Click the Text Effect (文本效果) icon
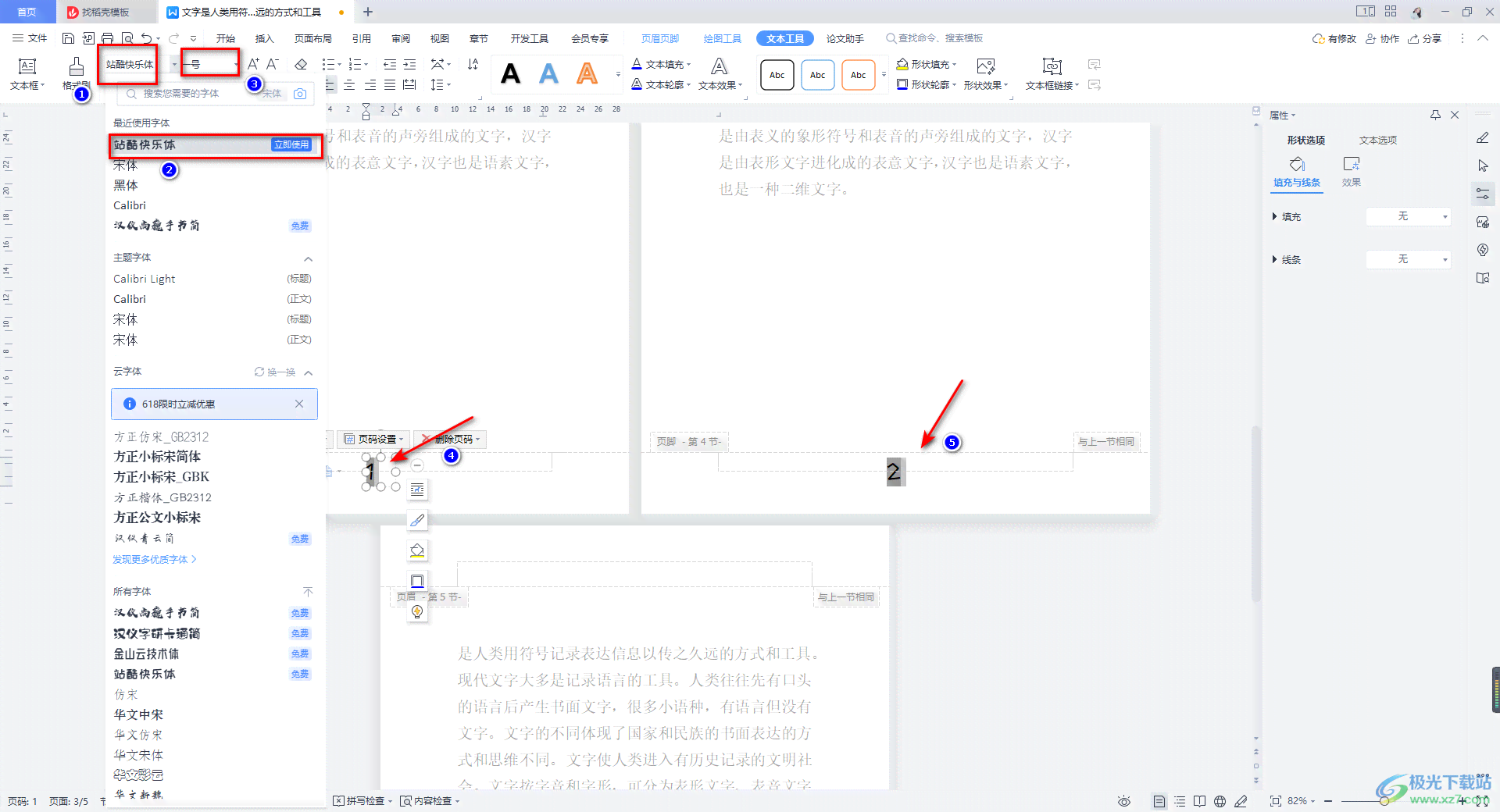The height and width of the screenshot is (812, 1500). point(720,66)
